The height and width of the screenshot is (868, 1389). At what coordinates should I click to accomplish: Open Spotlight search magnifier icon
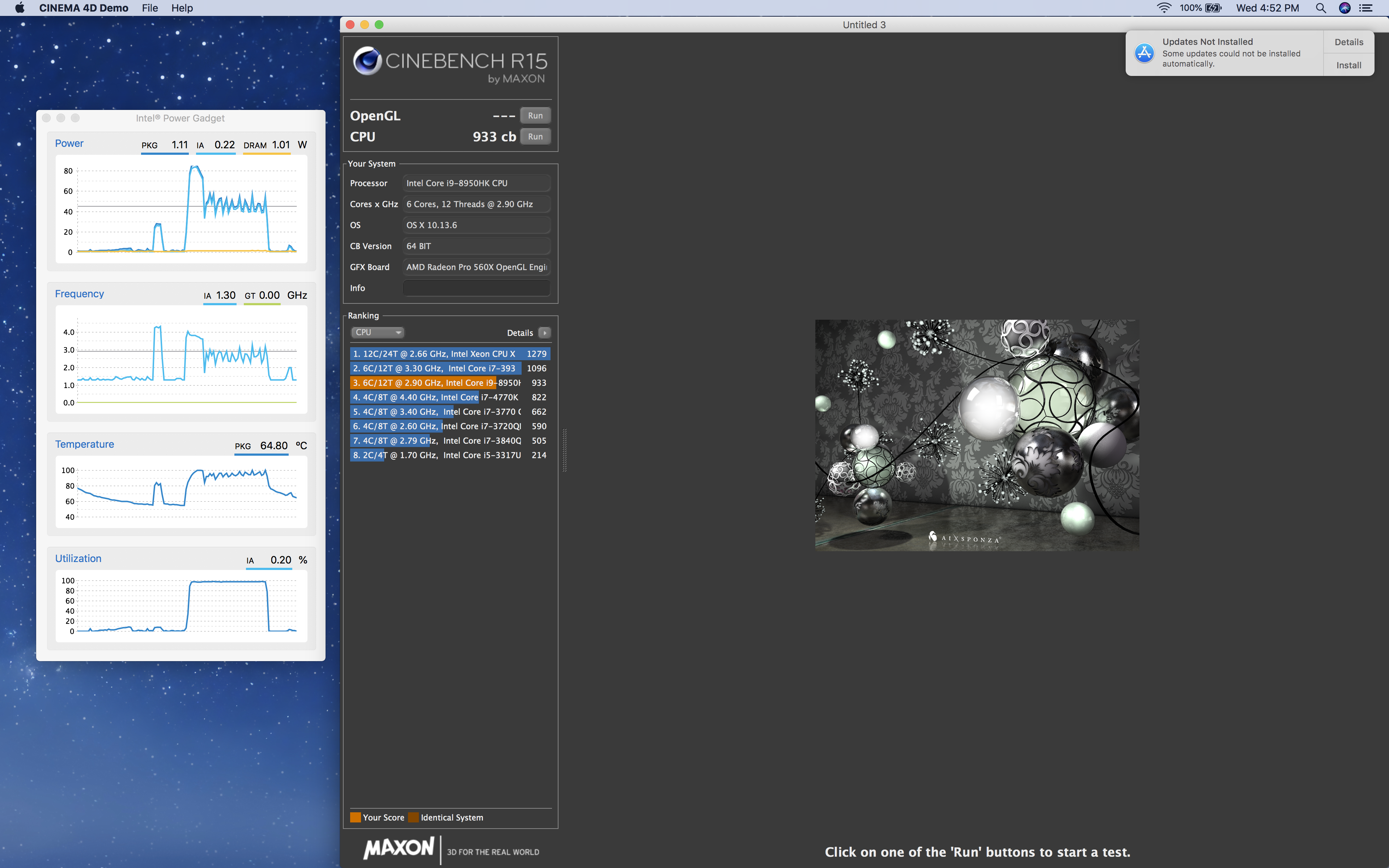(x=1321, y=8)
